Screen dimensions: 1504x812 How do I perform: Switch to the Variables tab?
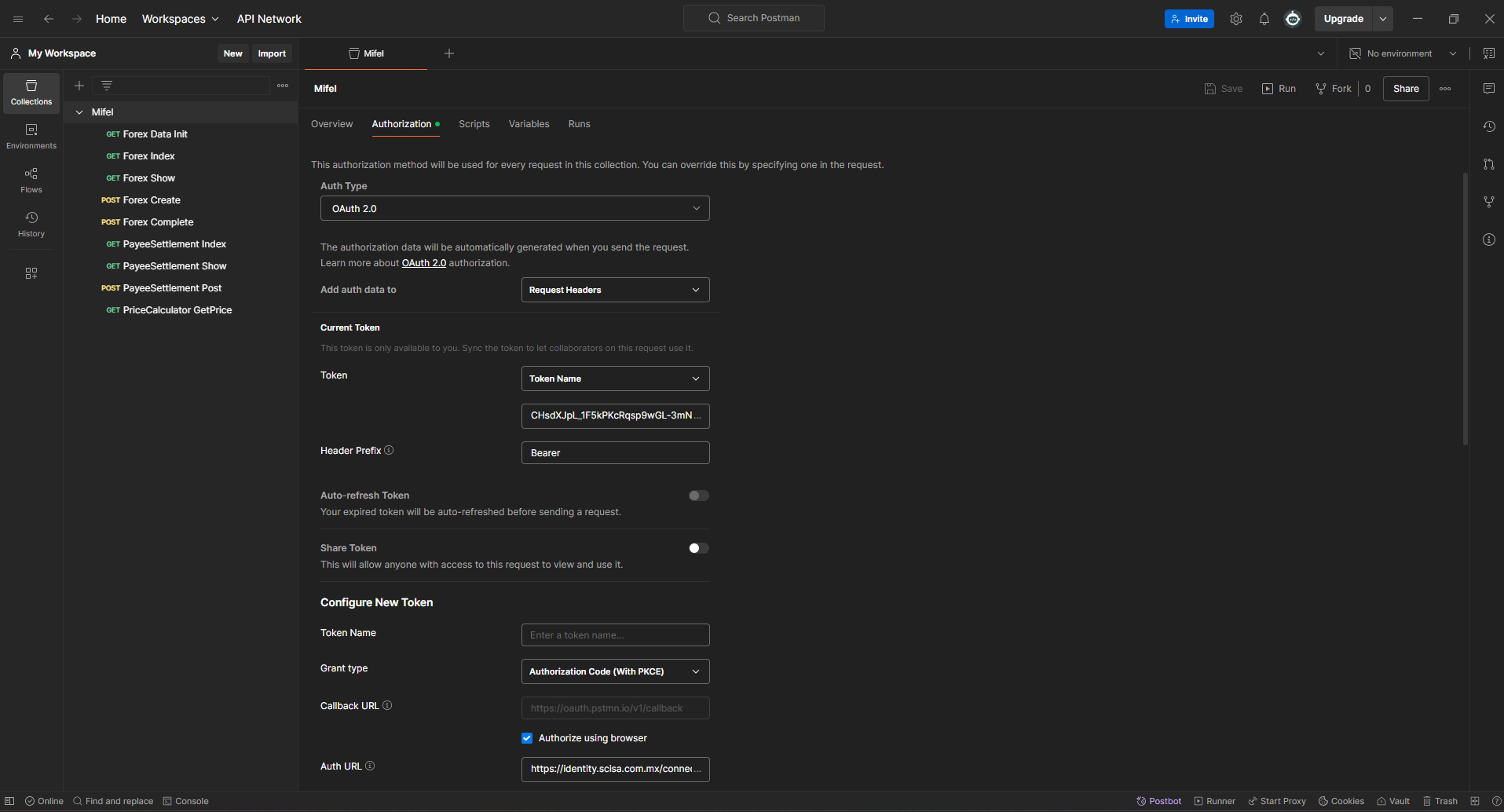coord(529,124)
